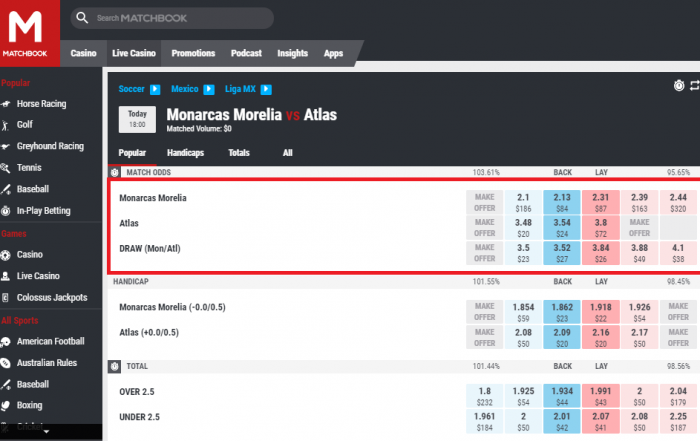
Task: Select Under 2.5 lay odds 2.25
Action: 678,421
